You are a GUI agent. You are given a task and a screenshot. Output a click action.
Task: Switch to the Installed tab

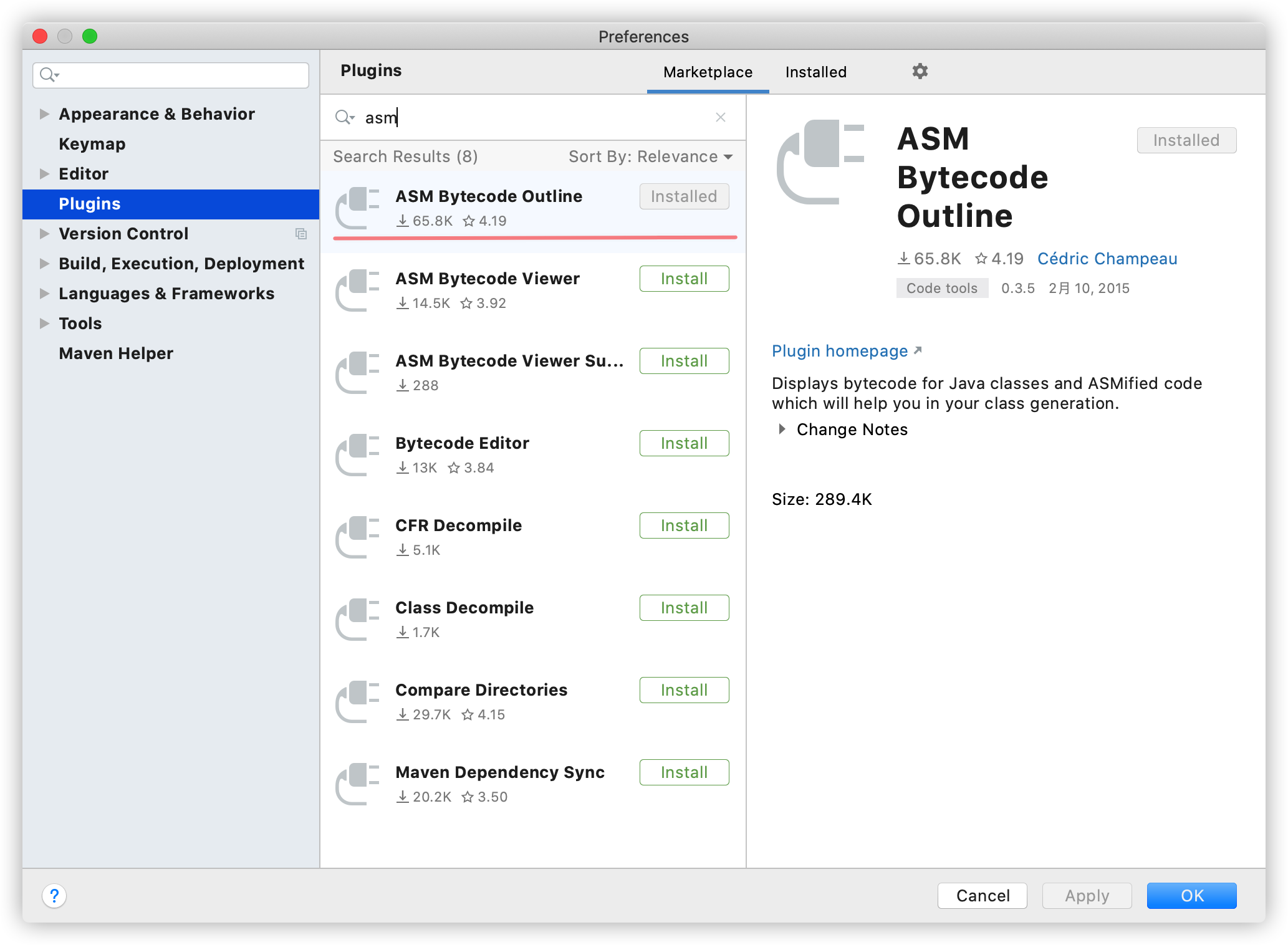[815, 72]
